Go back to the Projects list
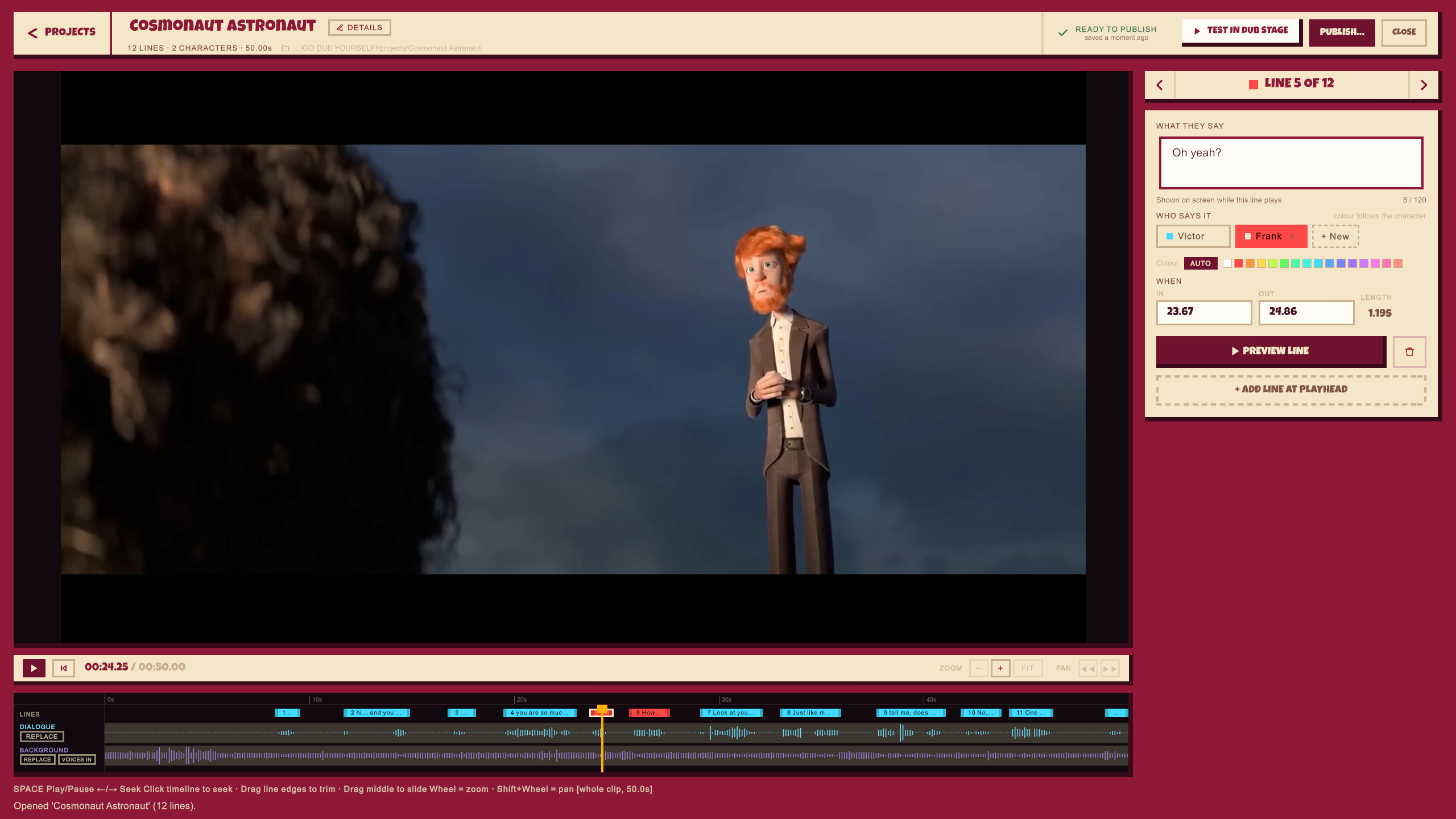Image resolution: width=1456 pixels, height=819 pixels. click(61, 32)
